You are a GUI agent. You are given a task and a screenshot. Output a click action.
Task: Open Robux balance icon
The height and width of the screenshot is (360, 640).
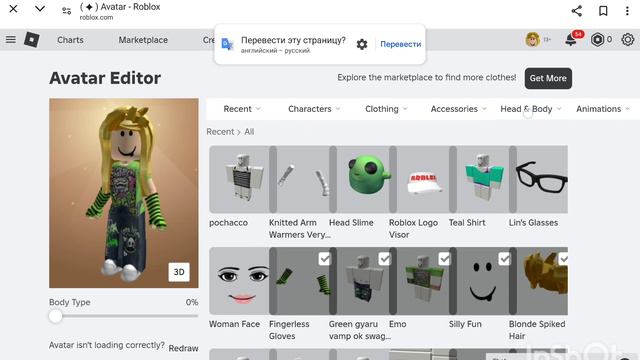(597, 40)
